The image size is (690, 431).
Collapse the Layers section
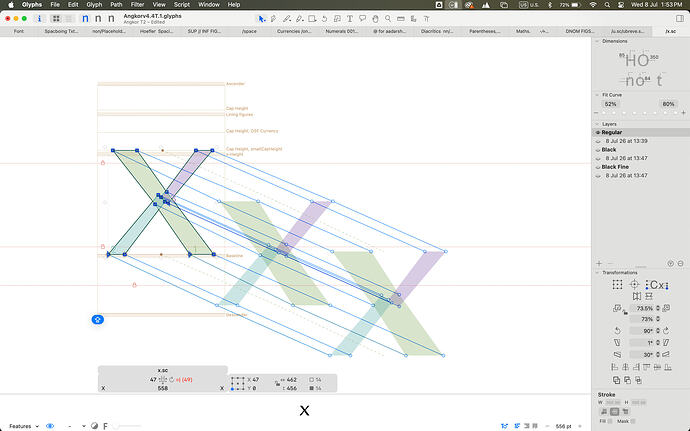598,124
